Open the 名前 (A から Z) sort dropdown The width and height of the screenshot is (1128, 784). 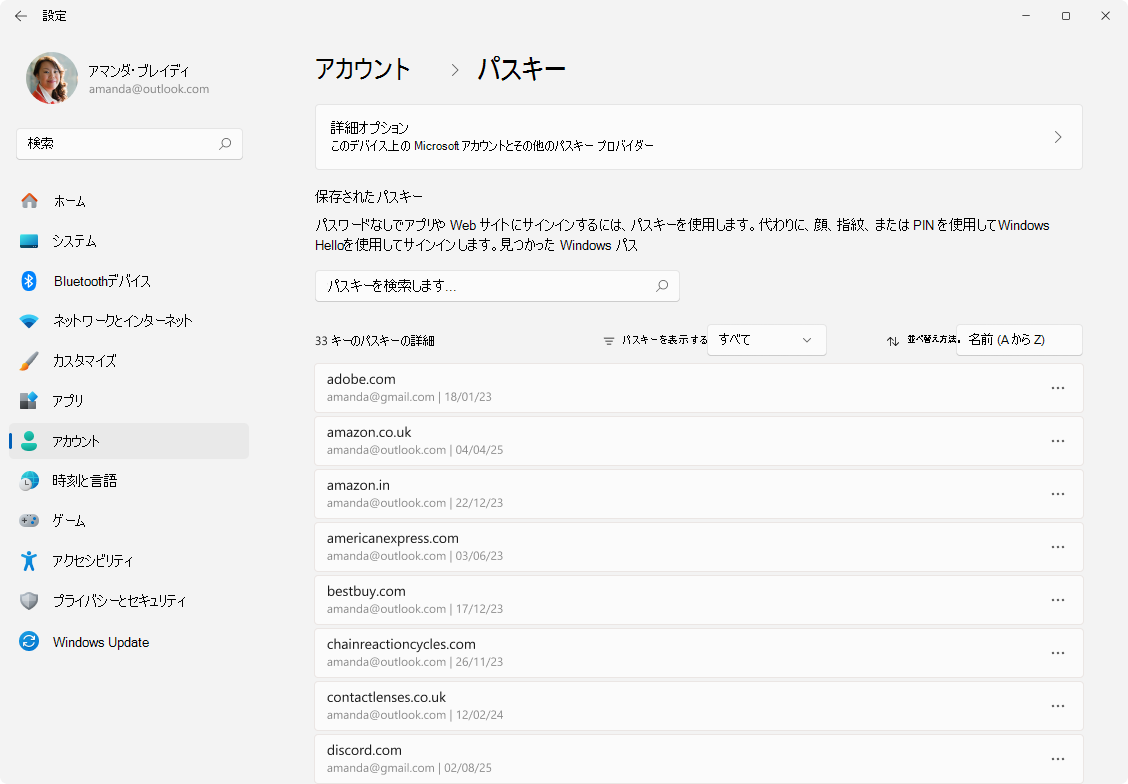pos(1019,339)
